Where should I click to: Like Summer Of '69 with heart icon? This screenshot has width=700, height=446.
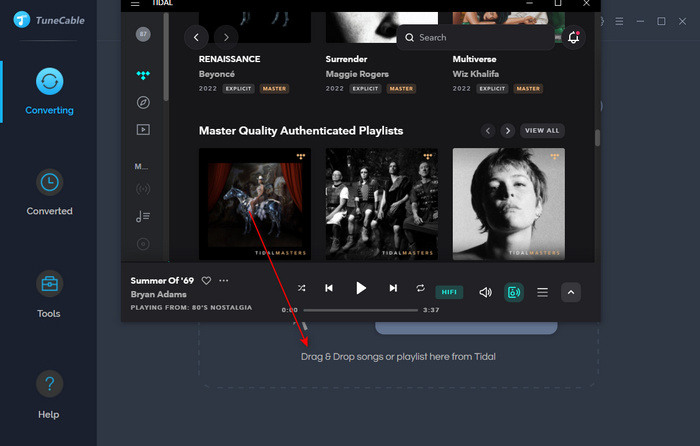point(206,281)
